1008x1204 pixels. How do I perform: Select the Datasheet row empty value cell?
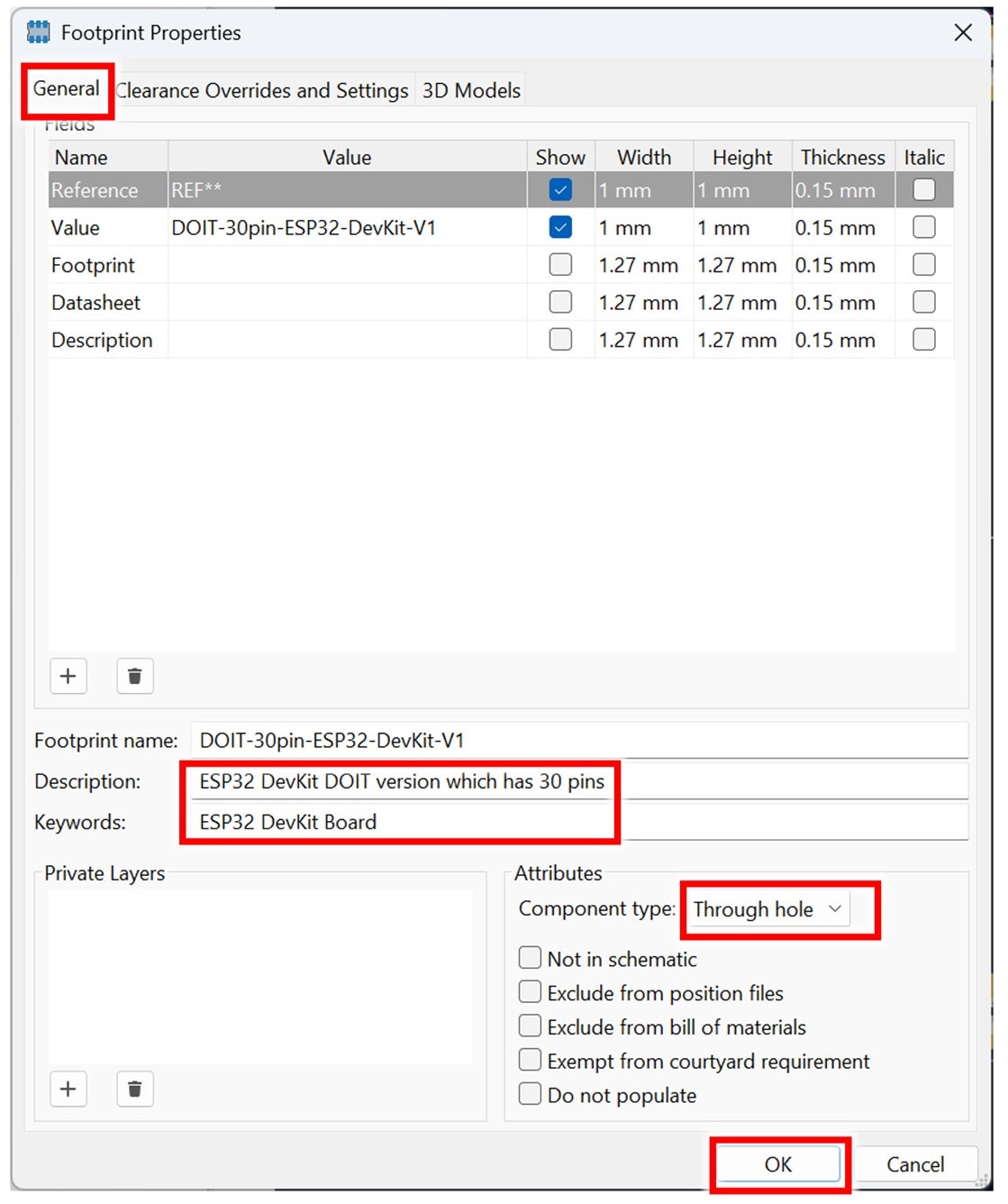tap(347, 302)
